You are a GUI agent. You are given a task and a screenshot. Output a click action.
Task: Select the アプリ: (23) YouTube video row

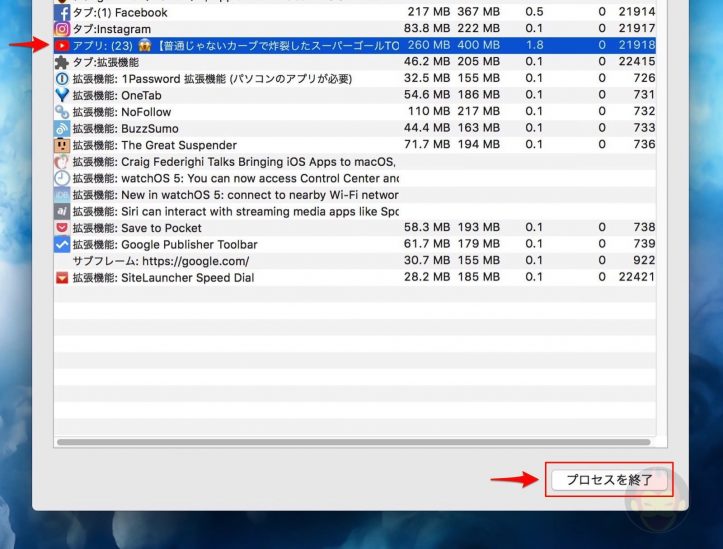355,46
